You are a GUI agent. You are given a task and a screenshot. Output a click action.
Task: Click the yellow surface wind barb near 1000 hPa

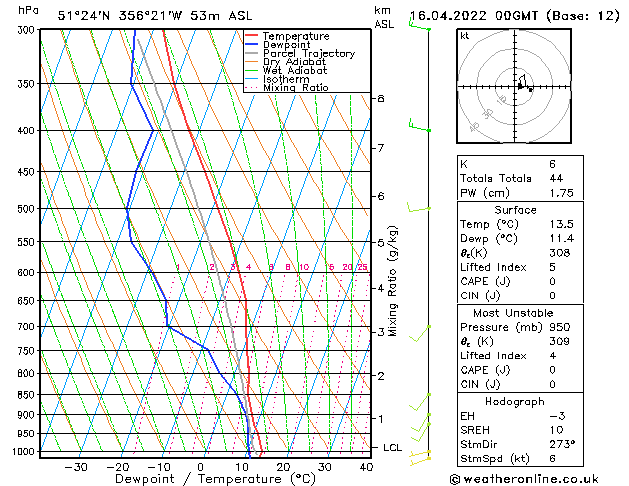click(422, 455)
